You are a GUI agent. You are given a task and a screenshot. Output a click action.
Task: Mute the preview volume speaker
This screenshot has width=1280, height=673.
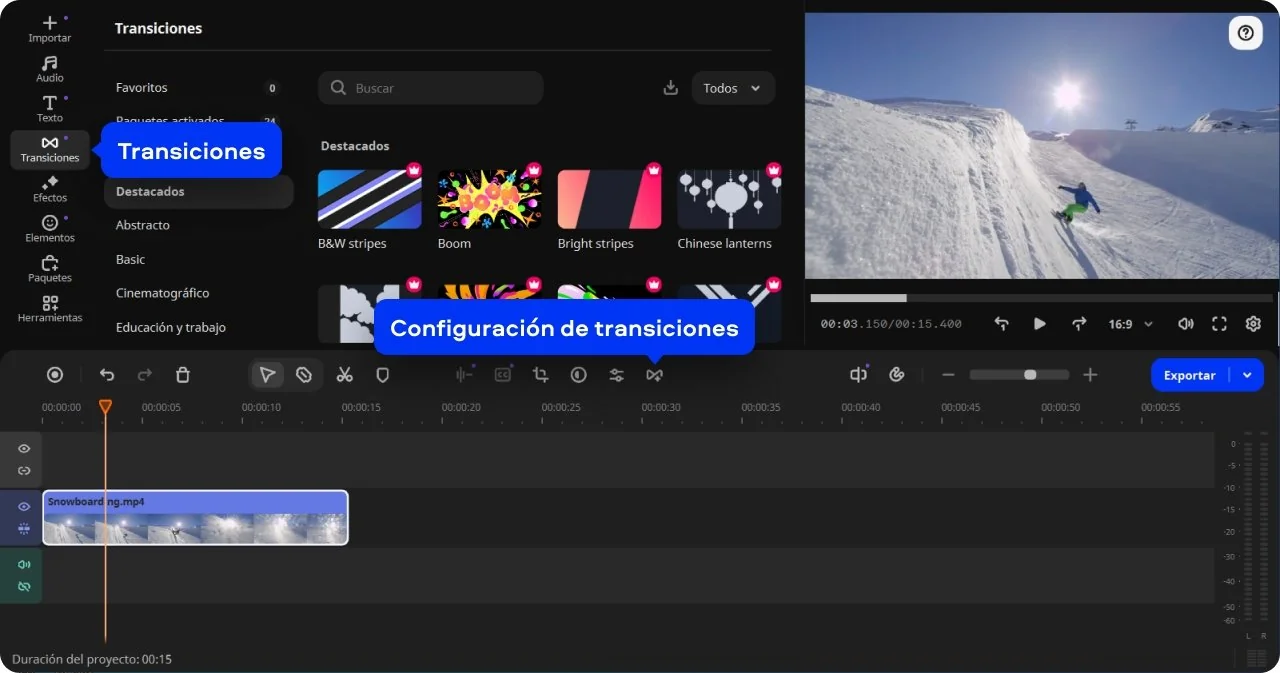[1185, 324]
